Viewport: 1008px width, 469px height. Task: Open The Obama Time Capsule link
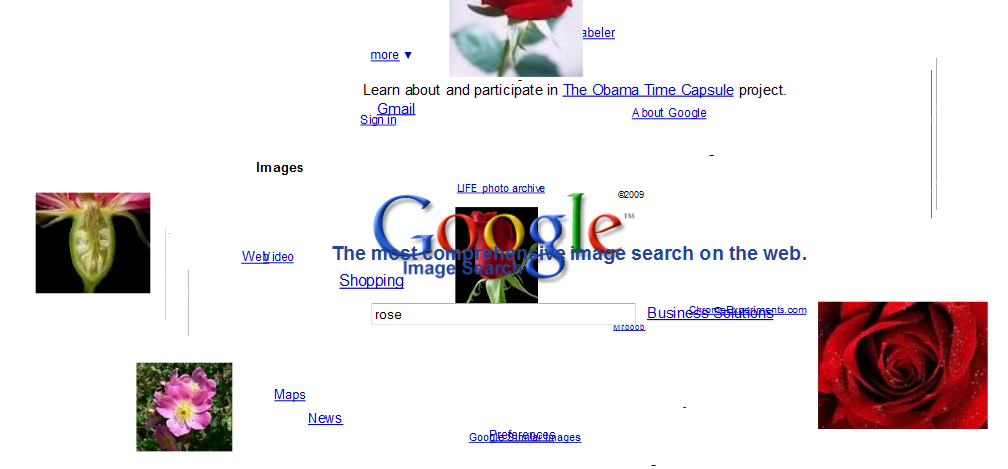(x=648, y=90)
